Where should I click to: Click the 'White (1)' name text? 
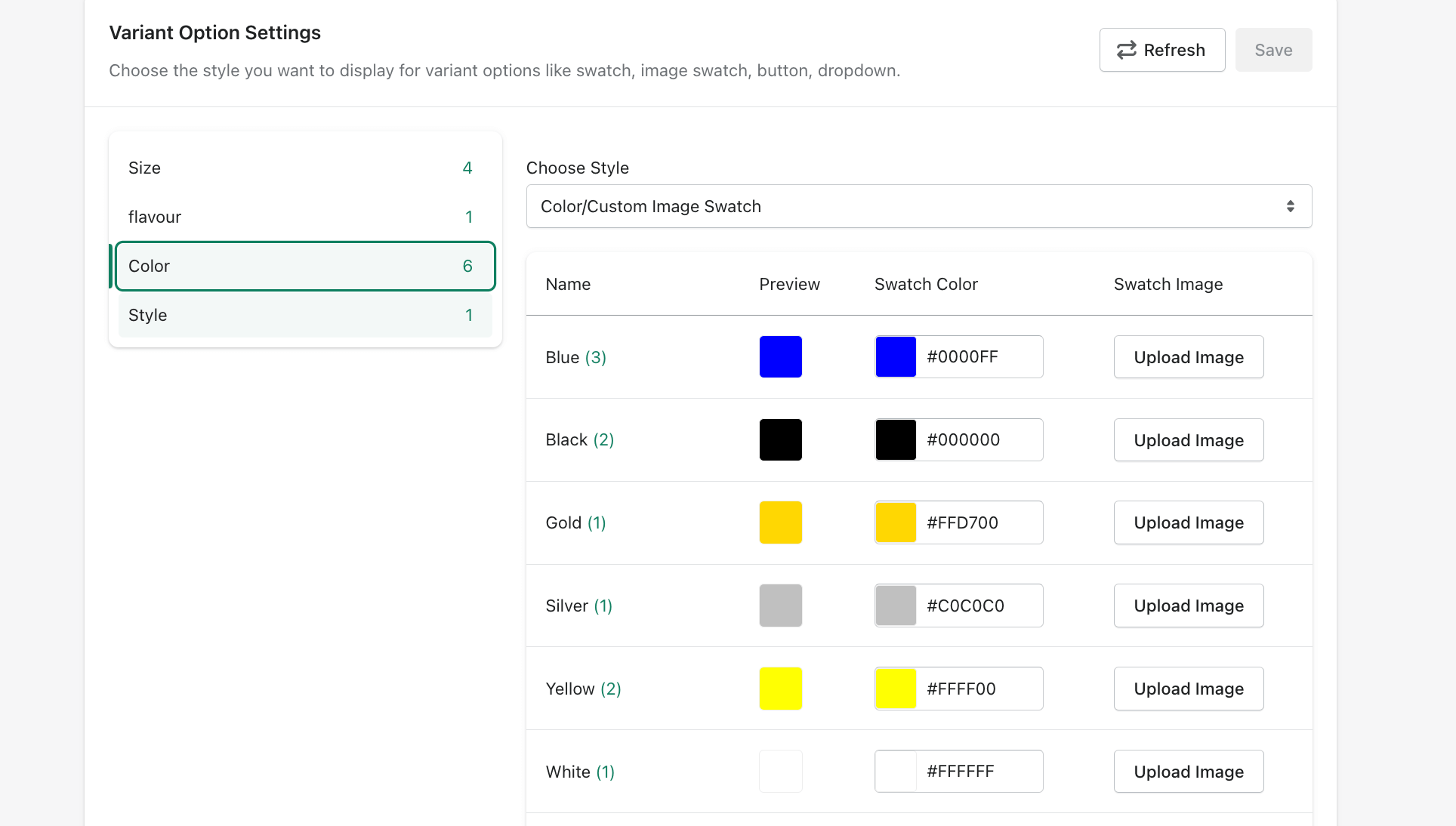point(581,772)
